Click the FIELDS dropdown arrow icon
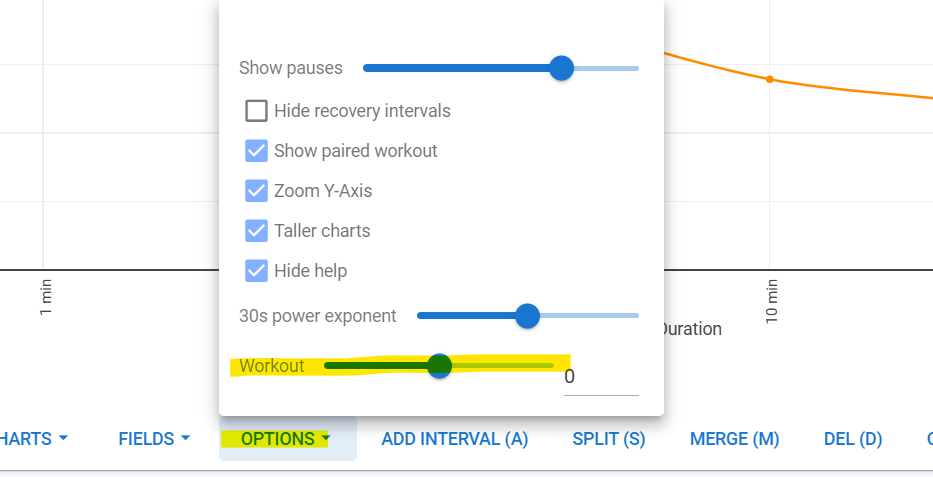The image size is (933, 477). point(185,438)
